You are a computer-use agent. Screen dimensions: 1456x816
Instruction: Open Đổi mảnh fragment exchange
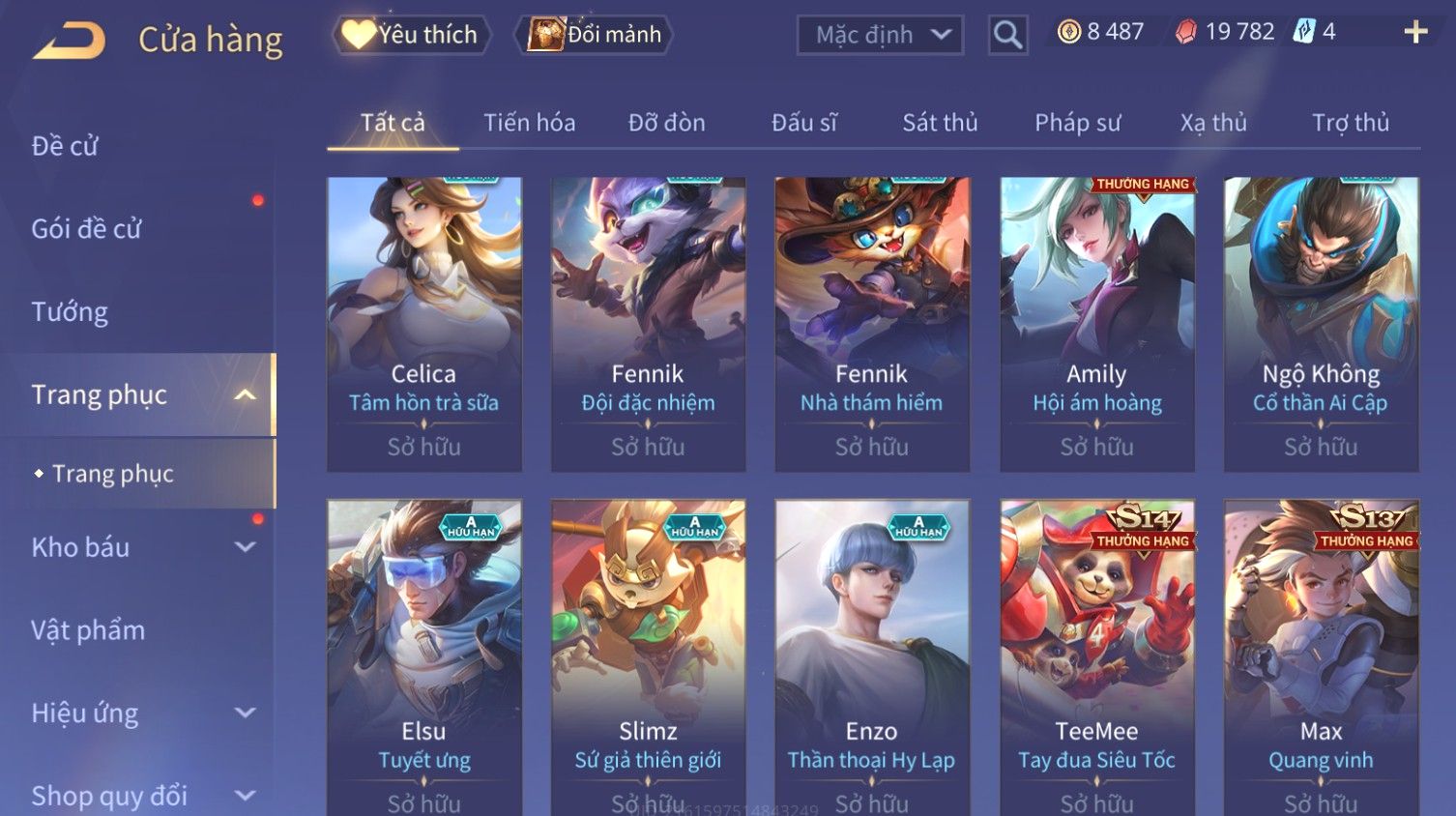(595, 35)
